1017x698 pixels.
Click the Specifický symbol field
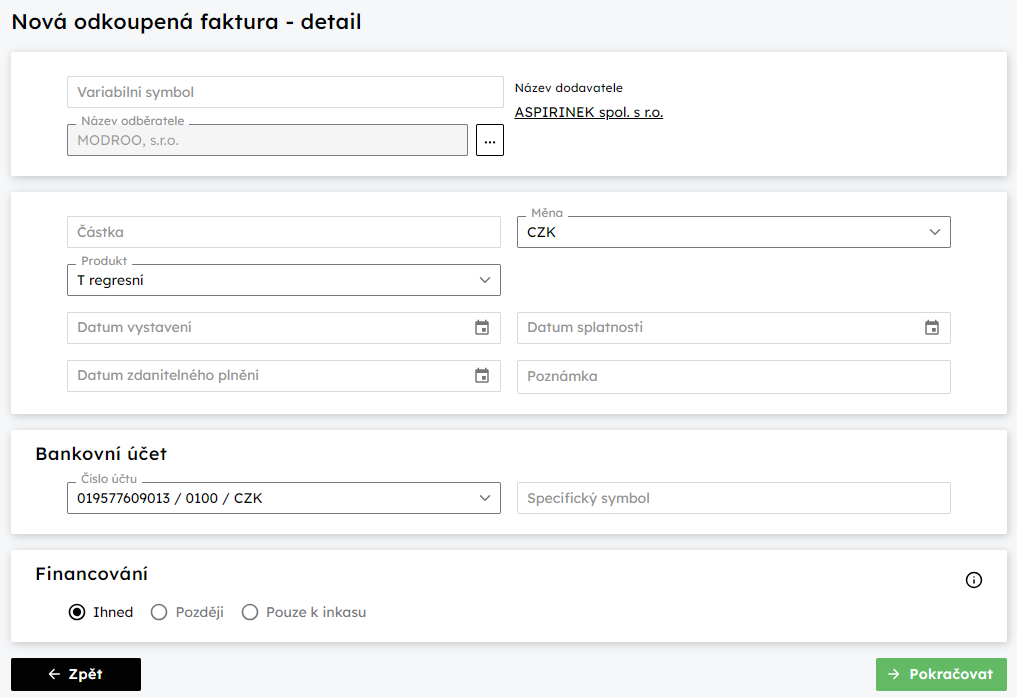tap(734, 498)
